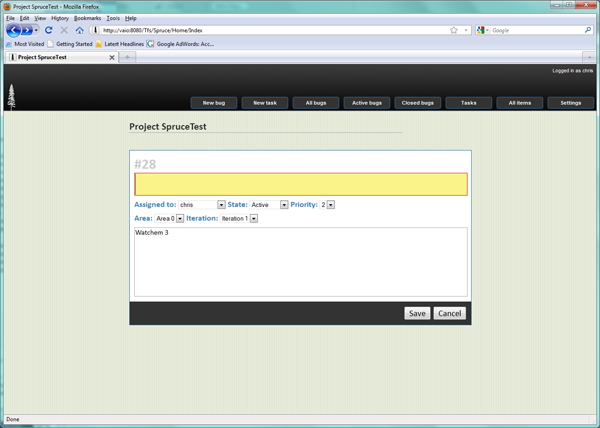
Task: List all tabs with the tab bar arrow
Action: click(589, 57)
